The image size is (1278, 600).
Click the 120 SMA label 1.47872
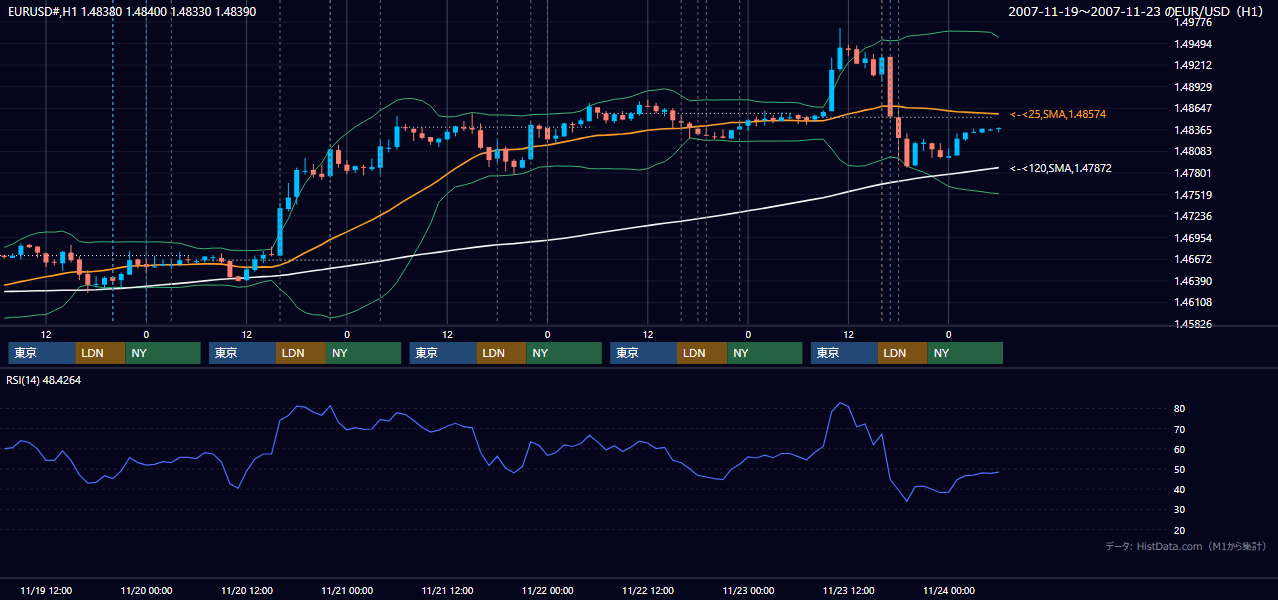click(x=1061, y=169)
